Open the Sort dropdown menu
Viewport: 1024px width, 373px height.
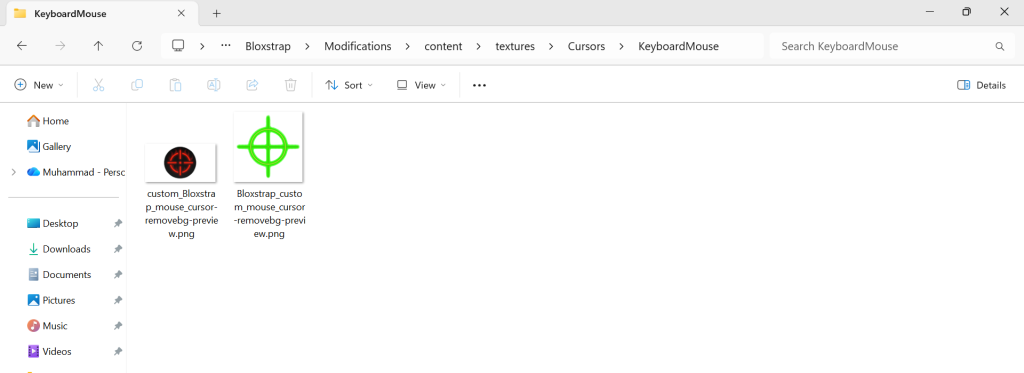tap(349, 85)
